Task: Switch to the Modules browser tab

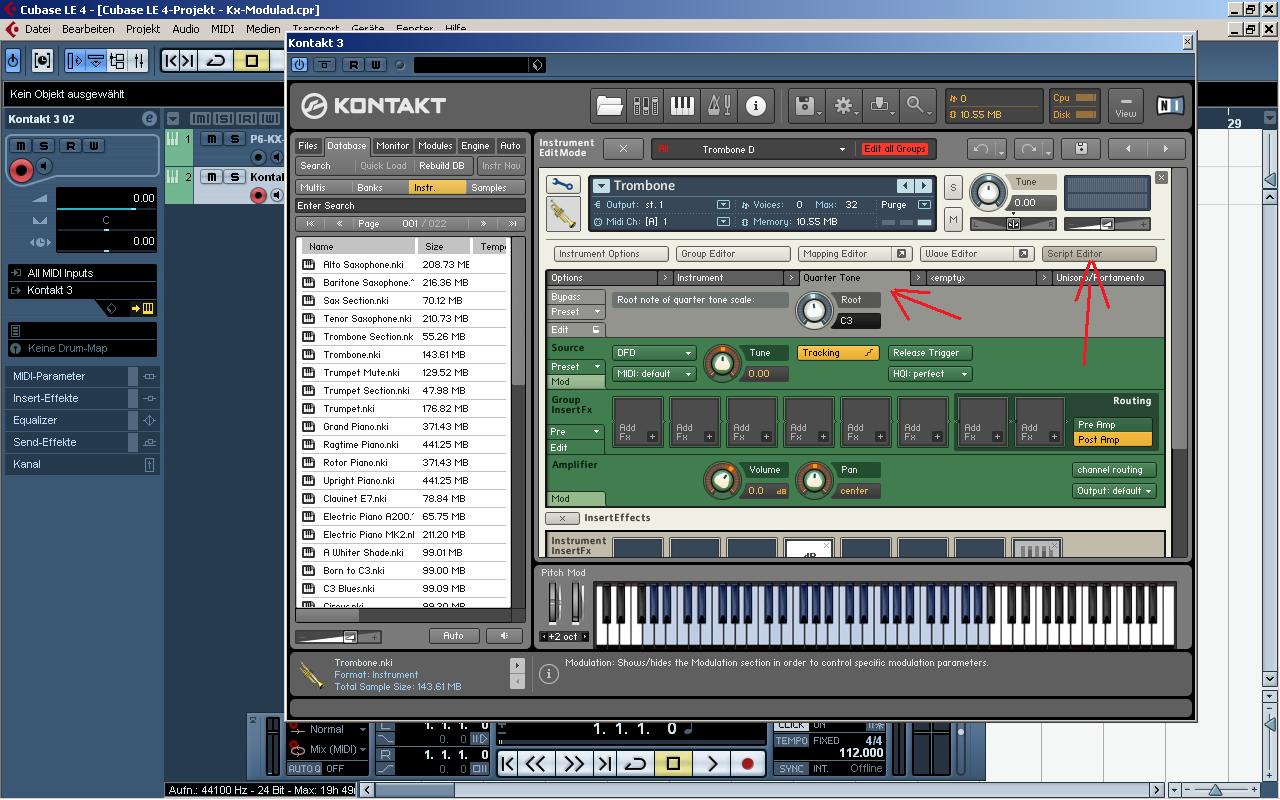Action: pyautogui.click(x=435, y=146)
